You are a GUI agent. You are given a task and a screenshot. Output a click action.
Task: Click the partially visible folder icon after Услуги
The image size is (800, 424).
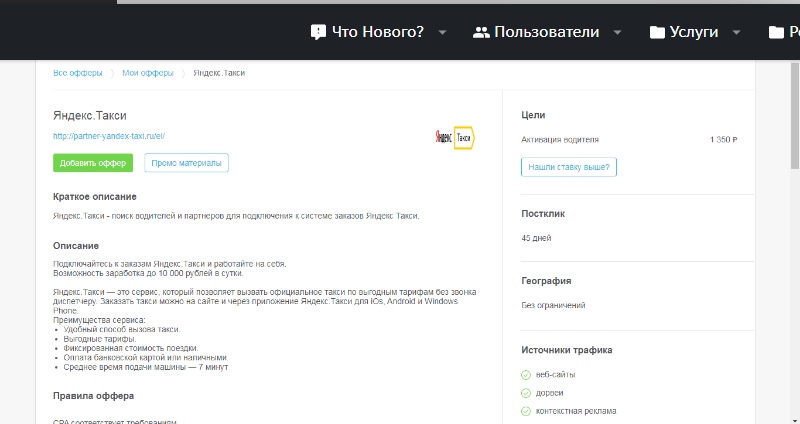pyautogui.click(x=776, y=32)
